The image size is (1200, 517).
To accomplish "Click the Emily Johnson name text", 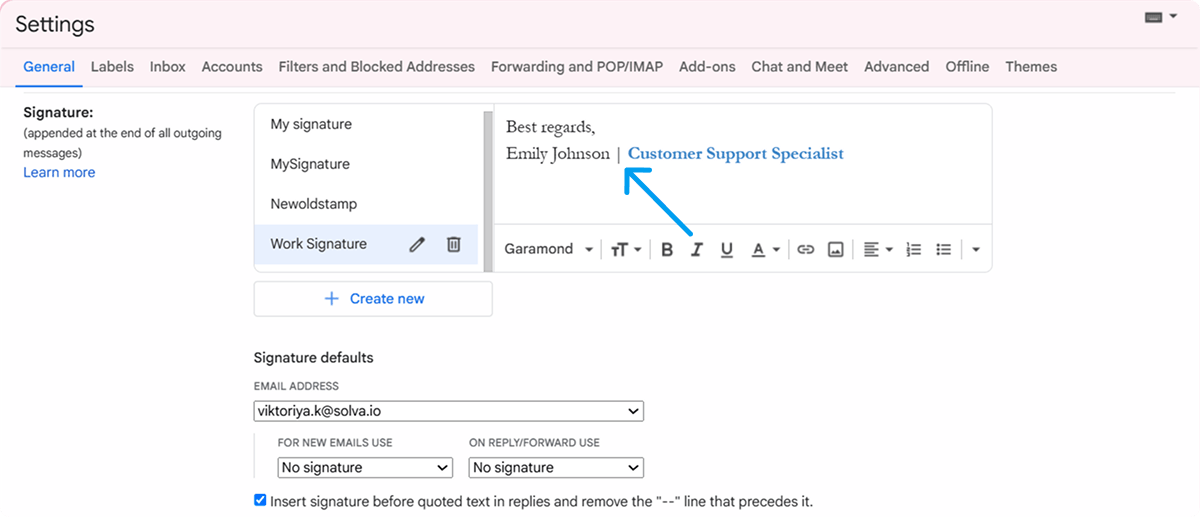I will 558,154.
